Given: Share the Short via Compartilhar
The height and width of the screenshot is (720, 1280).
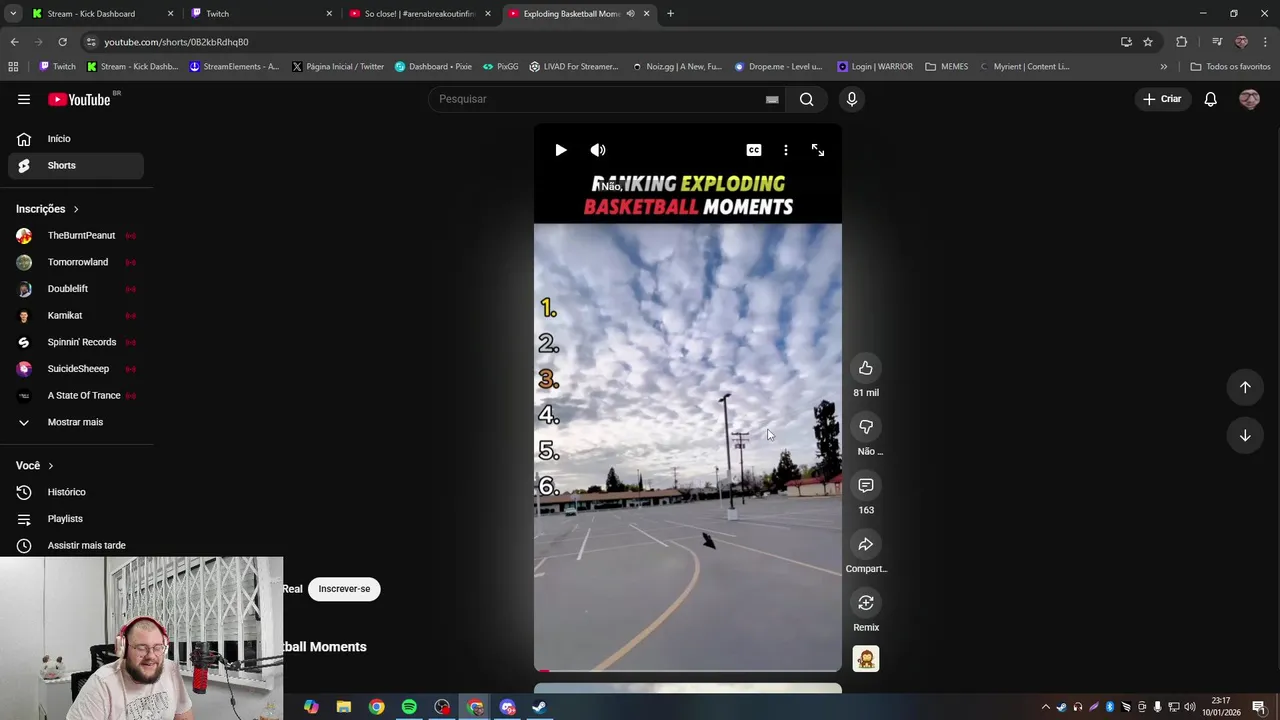Looking at the screenshot, I should (866, 544).
